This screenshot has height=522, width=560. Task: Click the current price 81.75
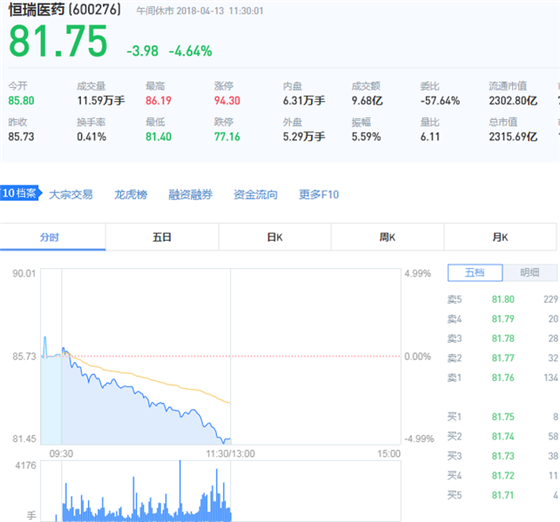click(x=58, y=41)
